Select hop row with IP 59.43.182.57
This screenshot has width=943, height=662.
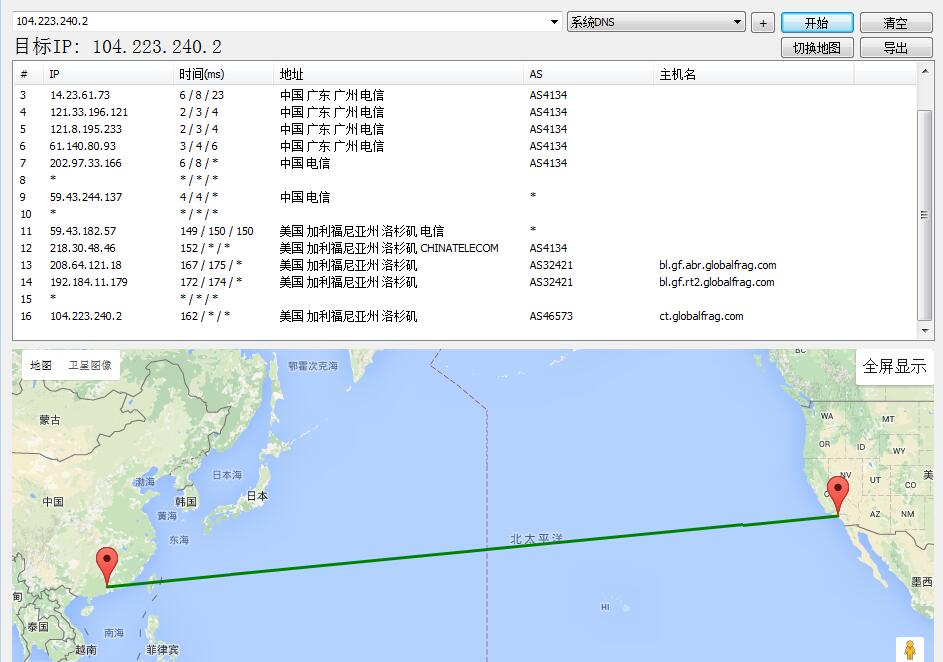pyautogui.click(x=464, y=231)
